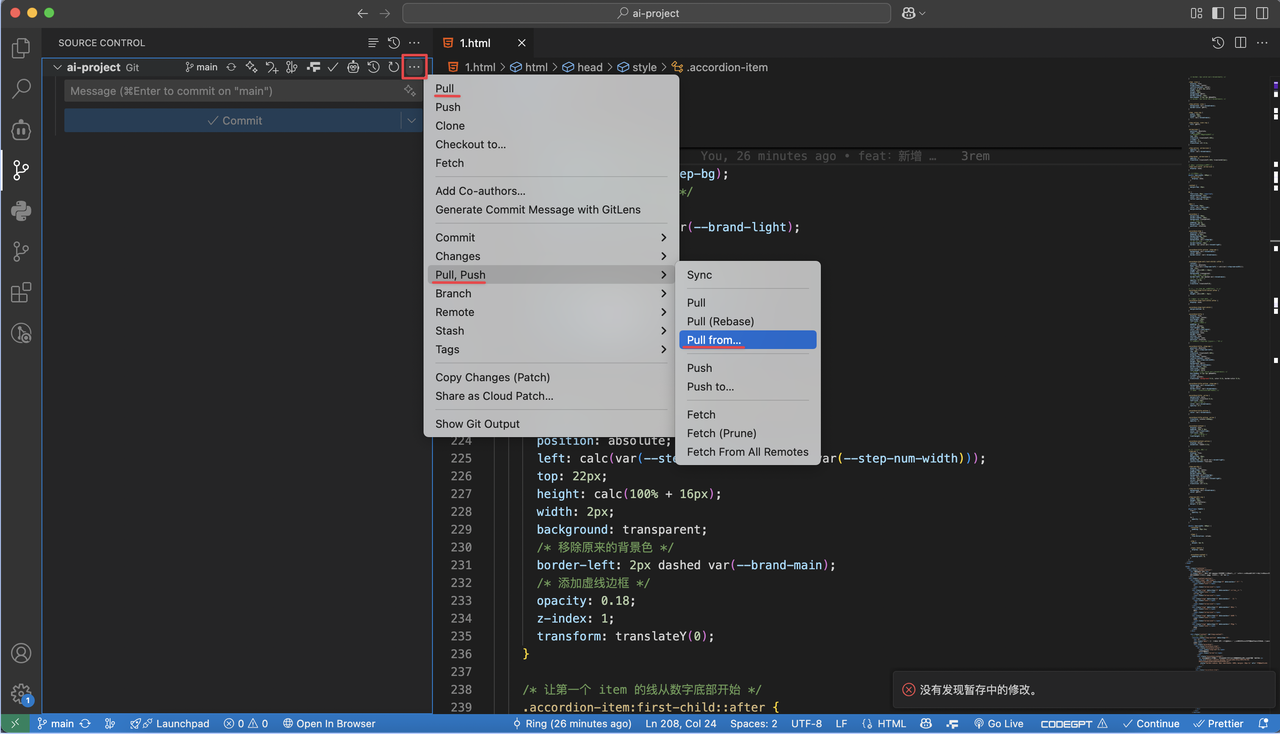Open the Explorer view in activity bar
1280x734 pixels.
click(x=21, y=47)
